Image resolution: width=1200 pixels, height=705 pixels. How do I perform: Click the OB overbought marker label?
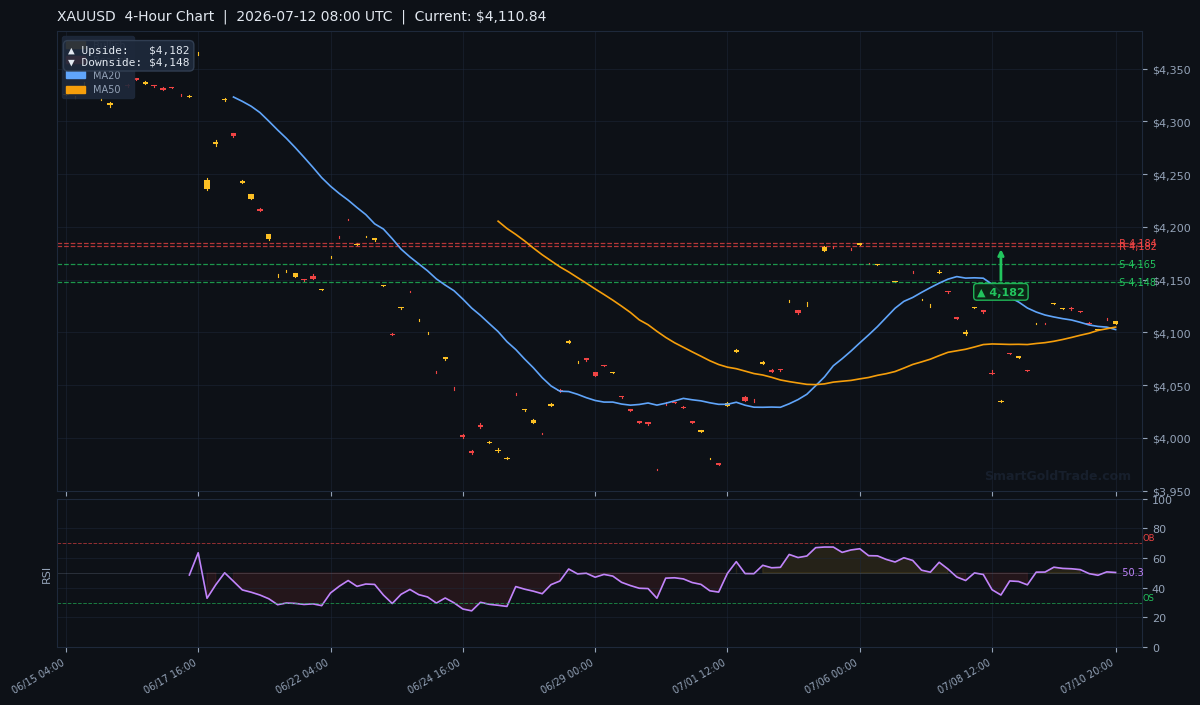pos(1148,538)
